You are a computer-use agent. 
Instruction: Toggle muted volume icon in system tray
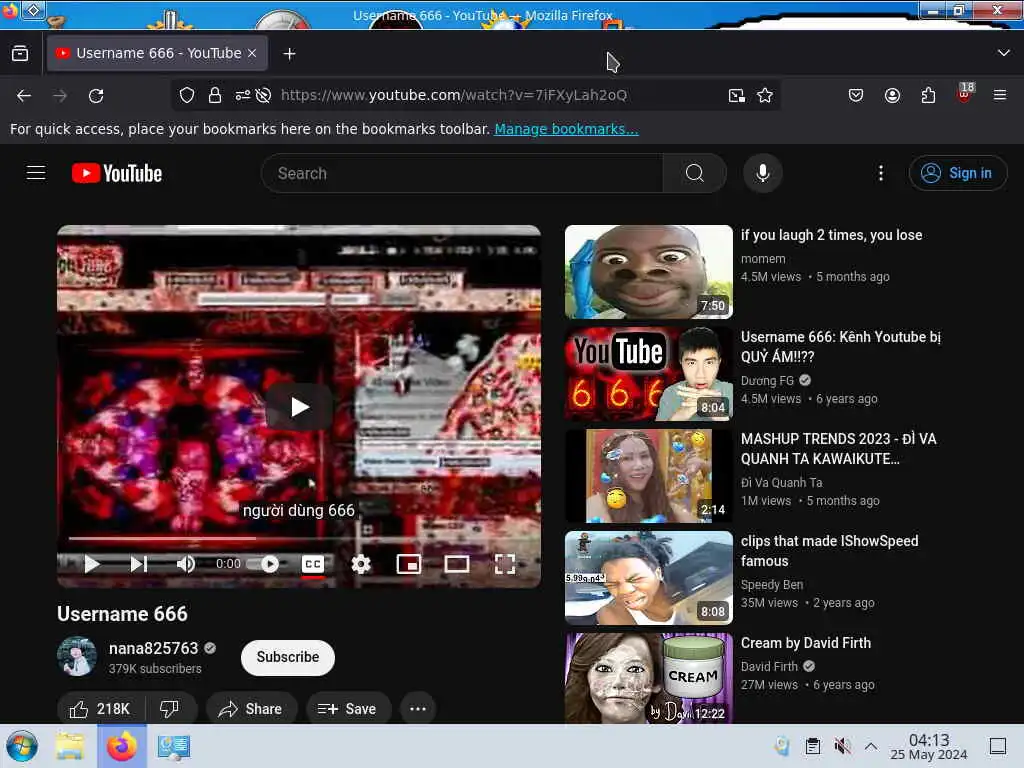pyautogui.click(x=842, y=746)
